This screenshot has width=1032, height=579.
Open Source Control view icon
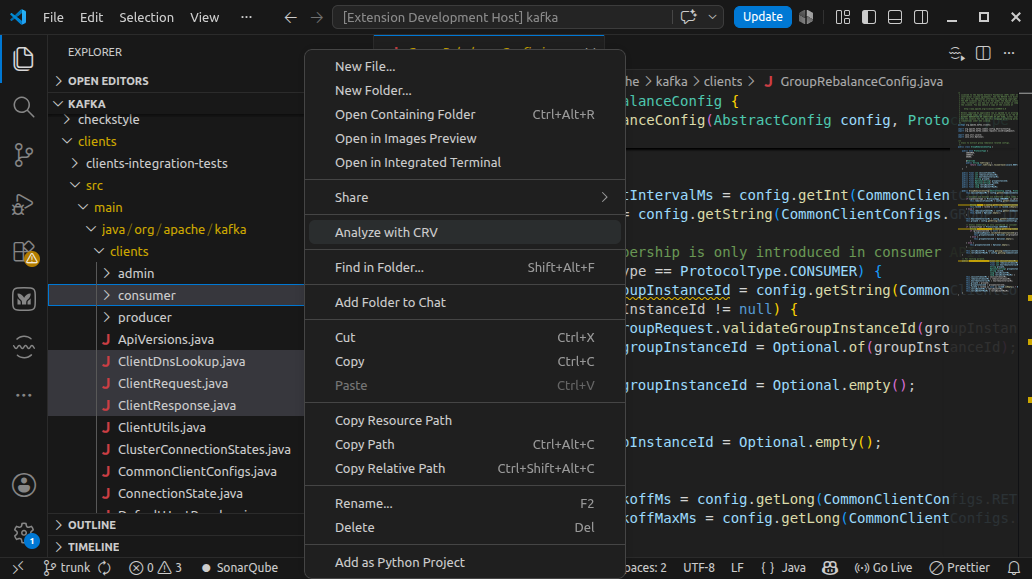click(x=24, y=155)
